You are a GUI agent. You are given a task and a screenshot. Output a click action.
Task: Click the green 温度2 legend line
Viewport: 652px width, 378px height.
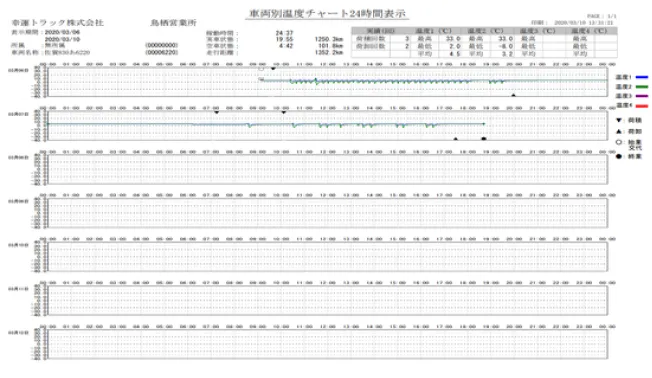(642, 87)
